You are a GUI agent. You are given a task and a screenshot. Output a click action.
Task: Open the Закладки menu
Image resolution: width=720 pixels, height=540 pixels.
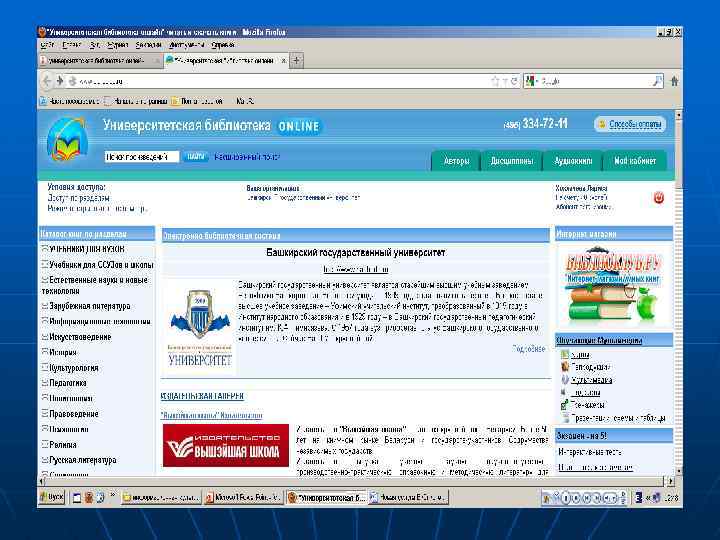[149, 45]
